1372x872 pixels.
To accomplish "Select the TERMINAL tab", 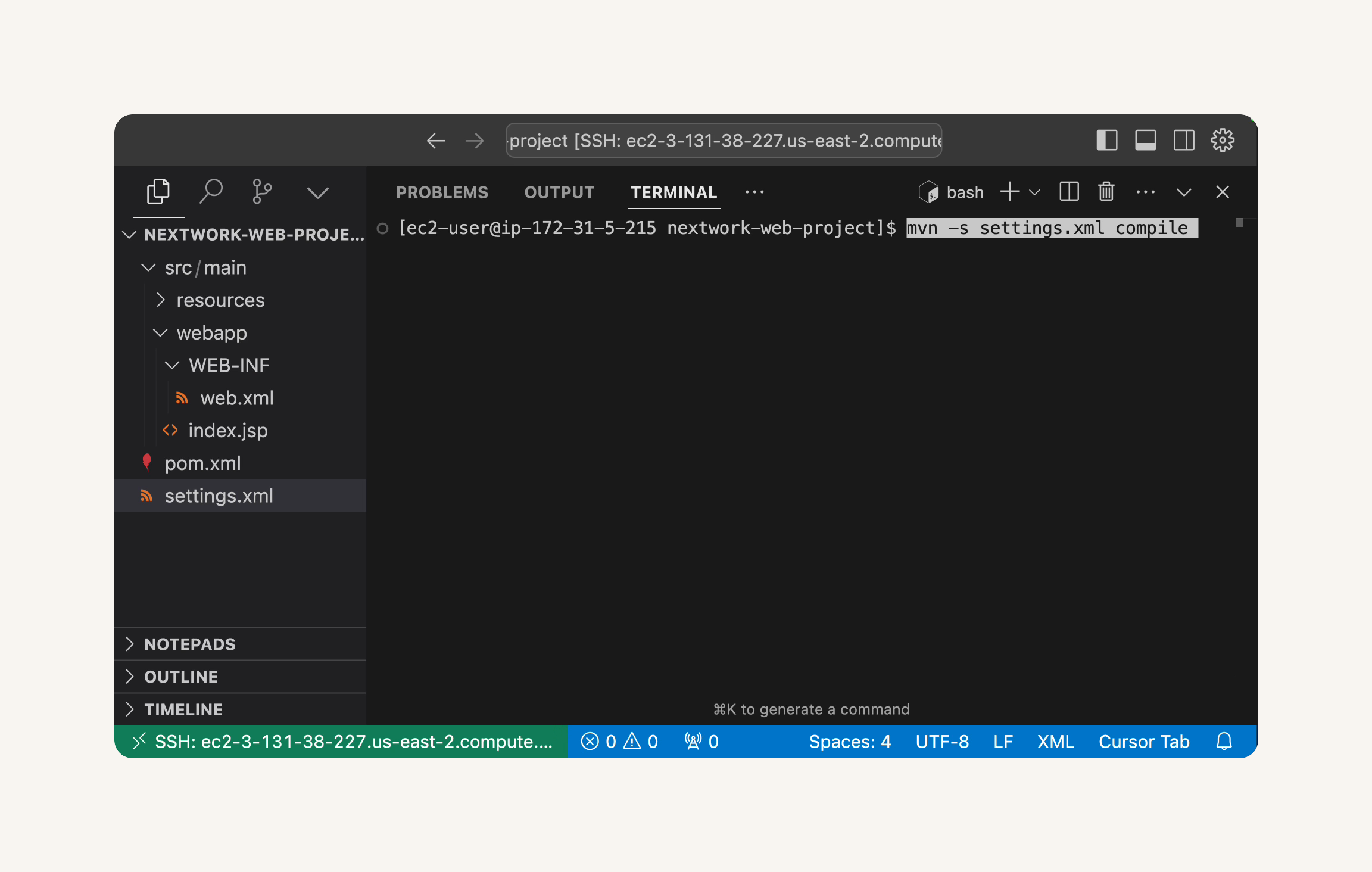I will click(673, 192).
